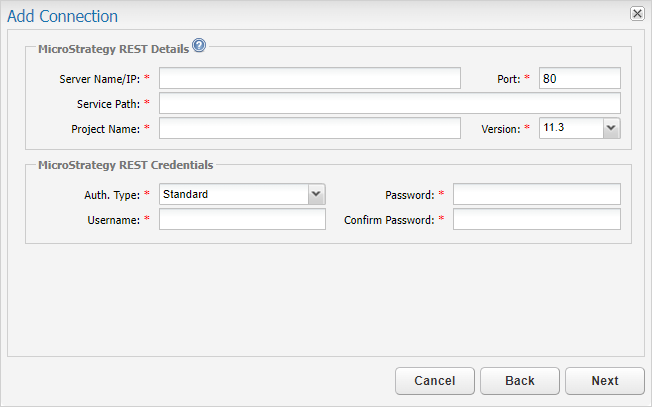
Task: Click the Project Name label
Action: click(x=106, y=129)
